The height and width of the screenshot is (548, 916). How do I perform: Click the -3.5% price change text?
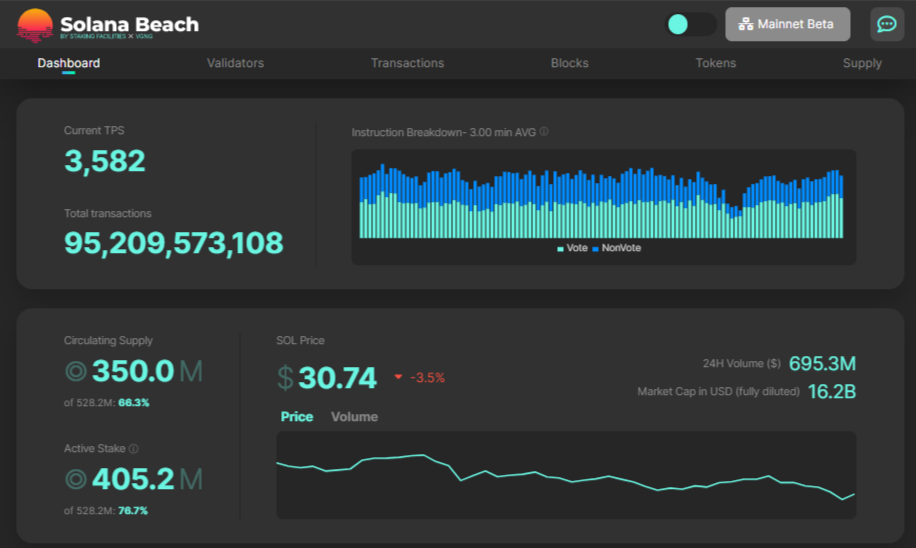(x=428, y=378)
